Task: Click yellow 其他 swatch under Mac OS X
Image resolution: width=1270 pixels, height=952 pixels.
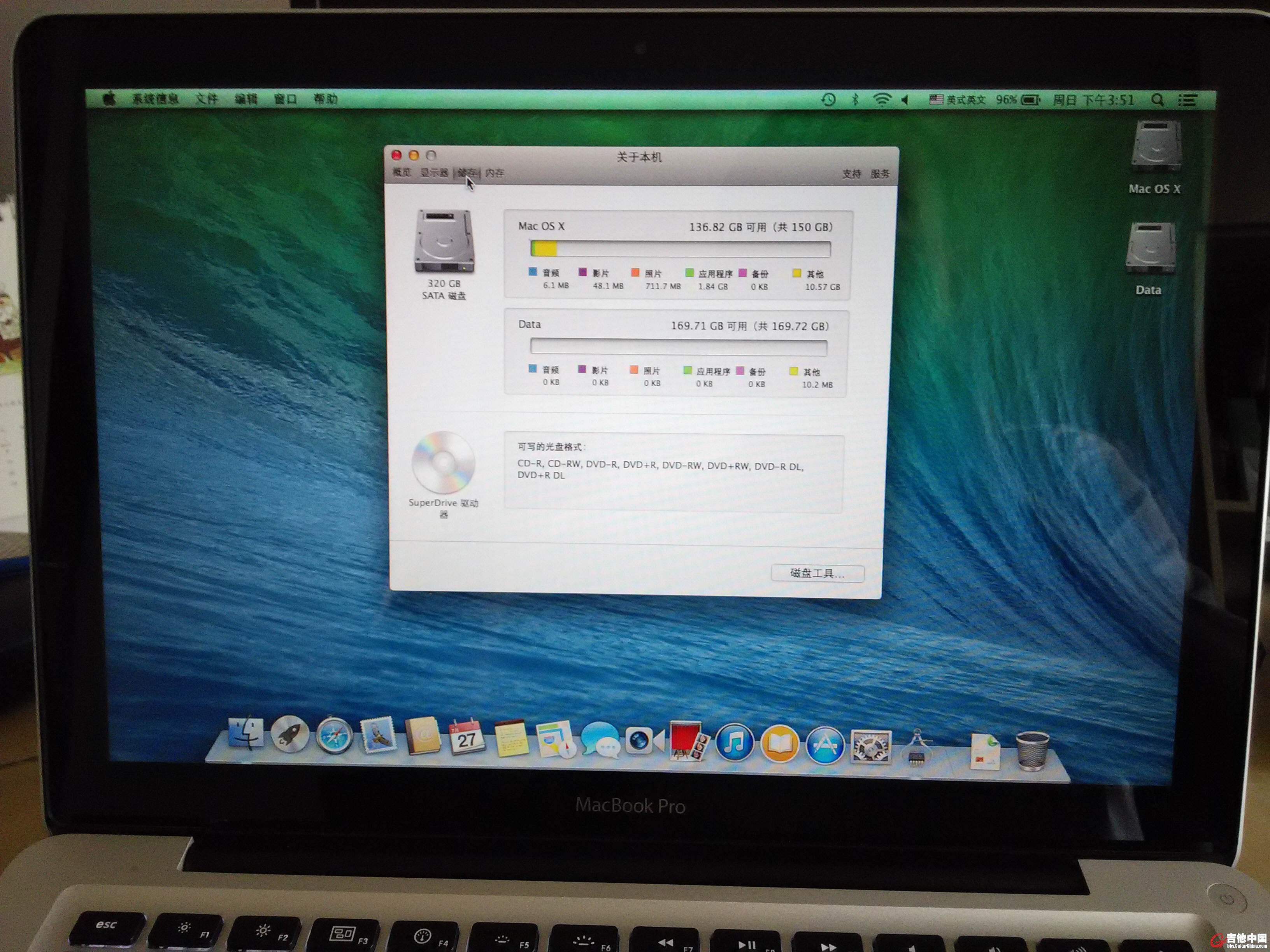Action: tap(797, 273)
